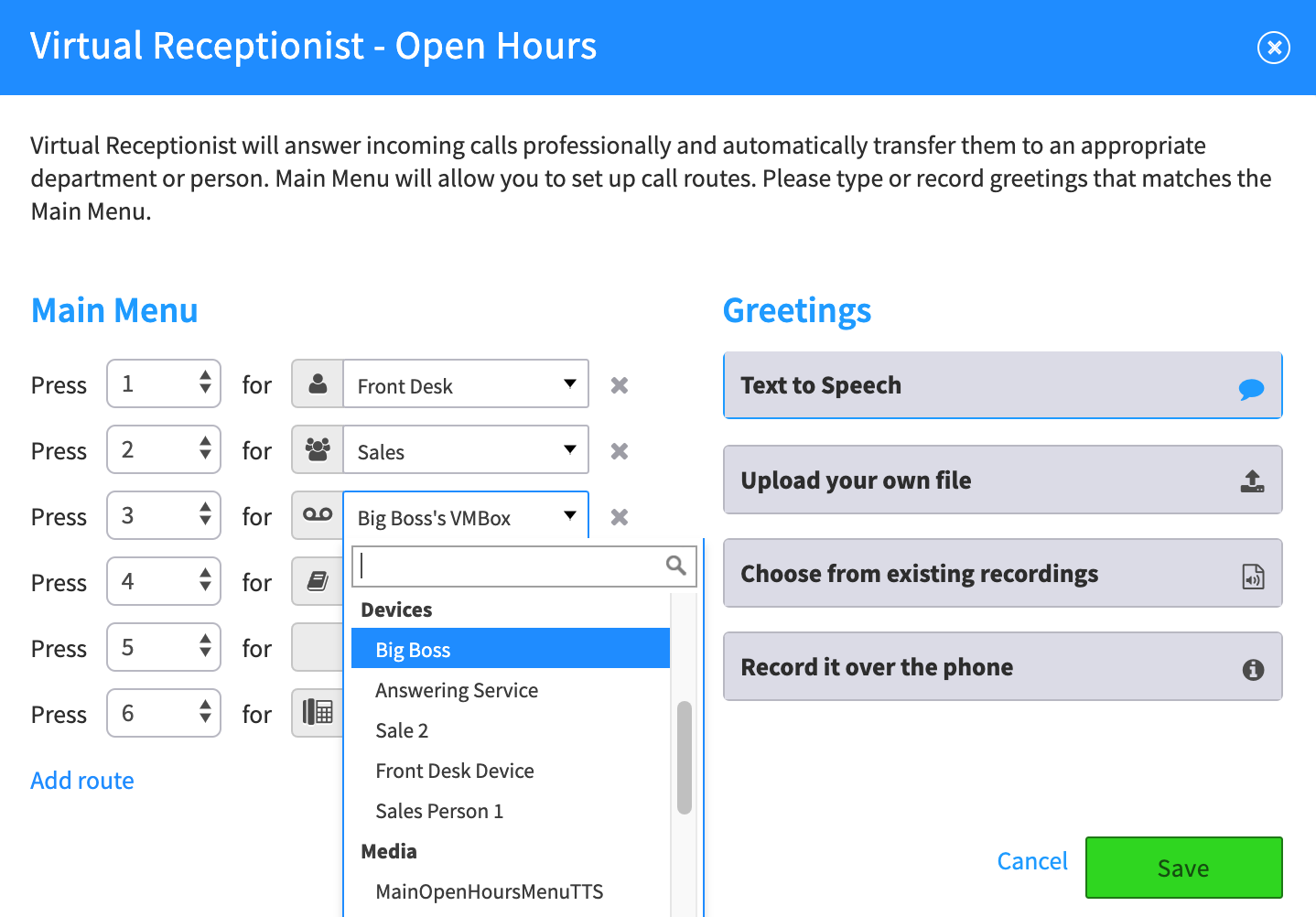Open the Front Desk dropdown
The image size is (1316, 917).
466,384
